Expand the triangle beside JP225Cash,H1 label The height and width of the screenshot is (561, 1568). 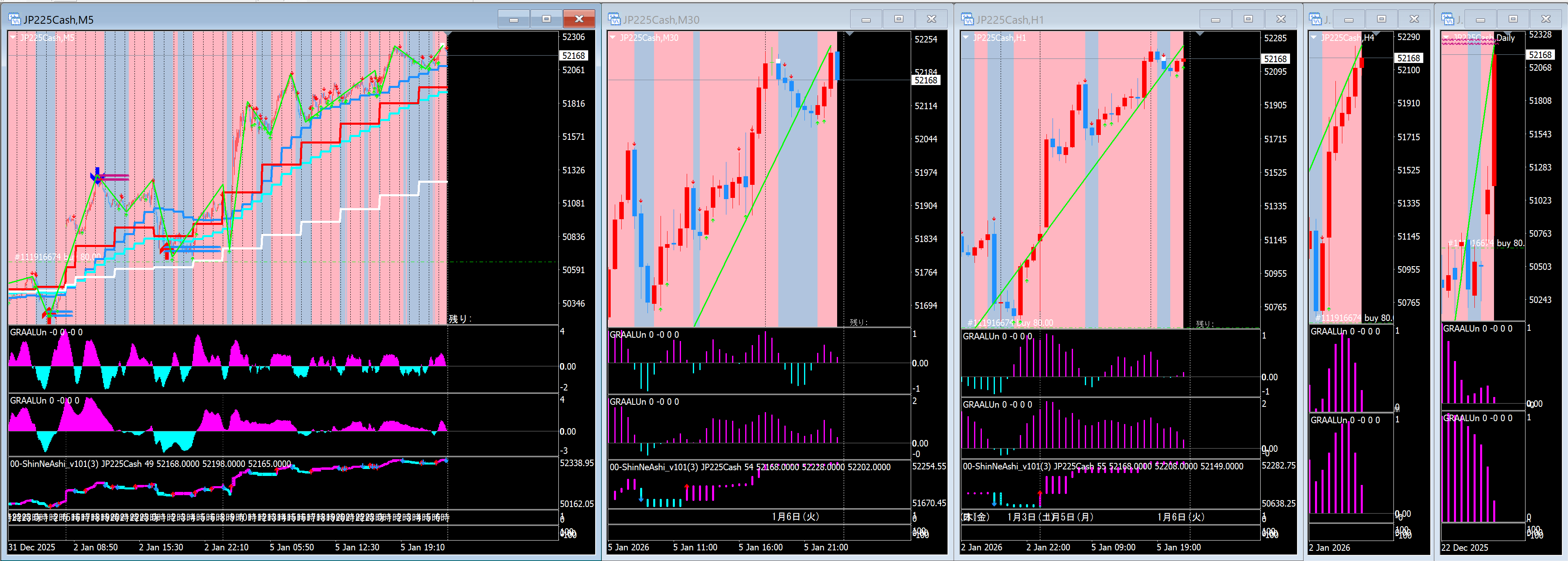965,38
